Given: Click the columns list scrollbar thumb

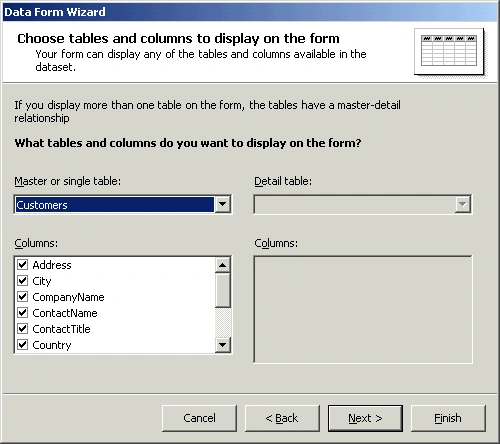Looking at the screenshot, I should tap(223, 290).
